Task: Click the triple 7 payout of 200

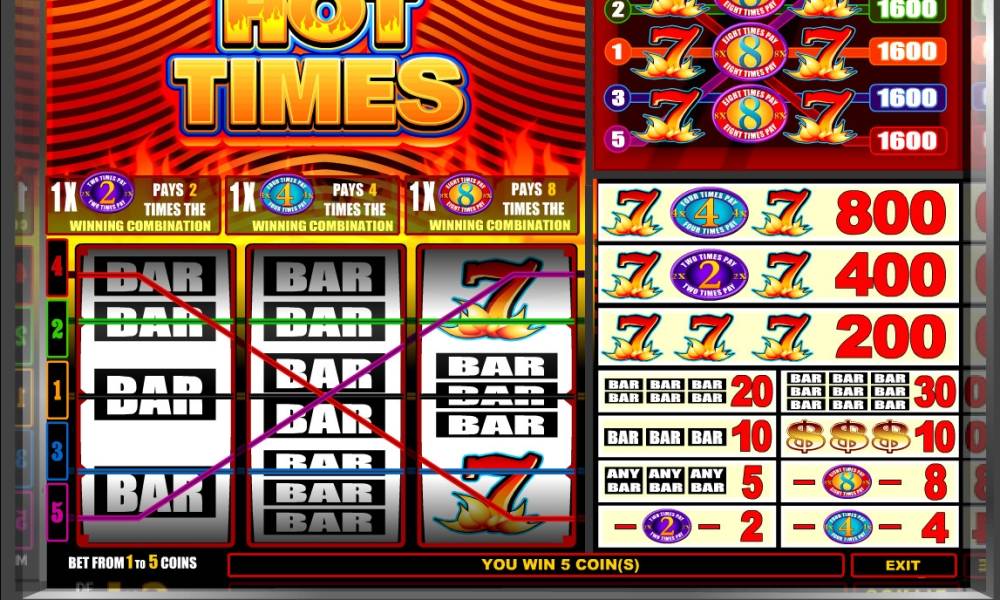Action: 778,337
